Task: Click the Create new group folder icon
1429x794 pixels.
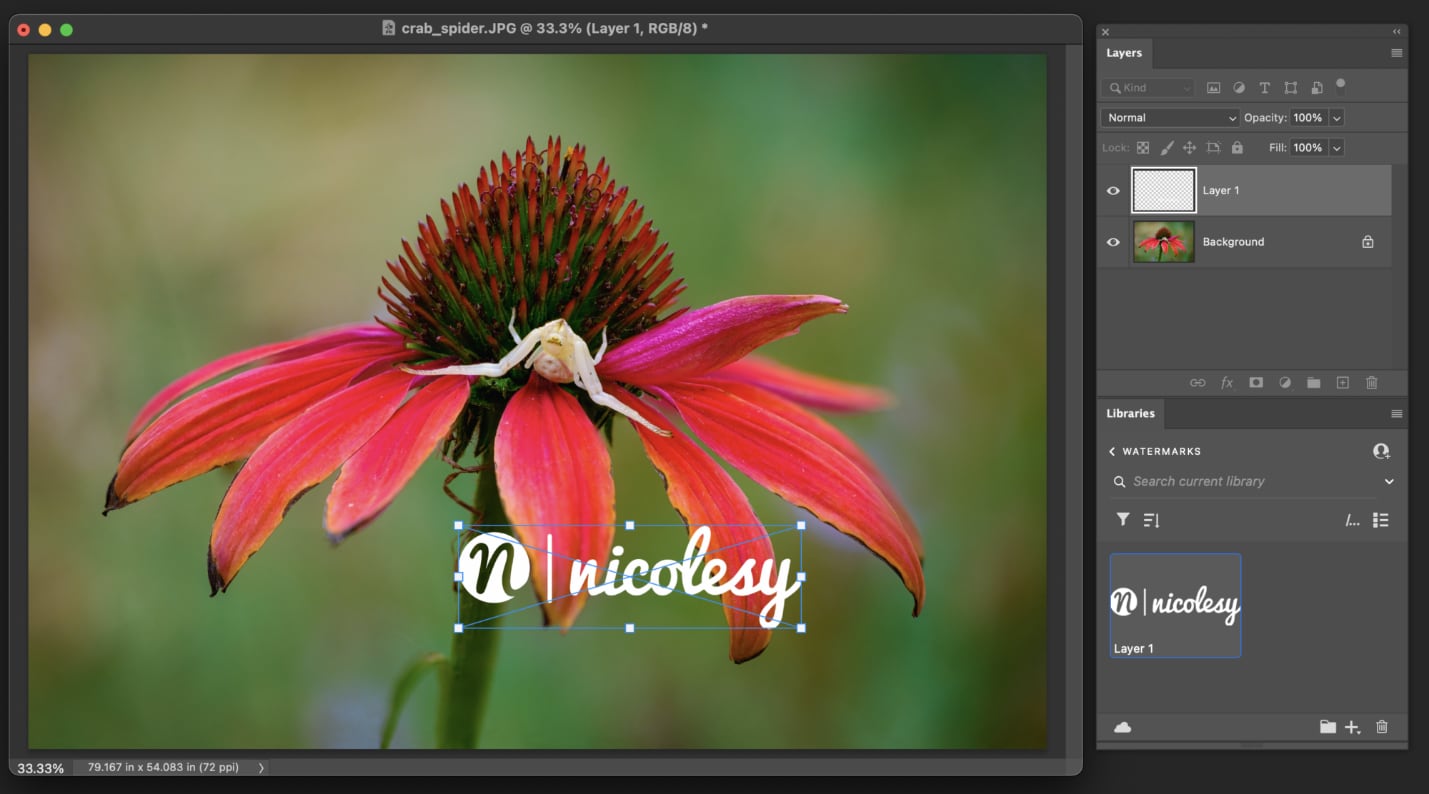Action: pos(1314,382)
